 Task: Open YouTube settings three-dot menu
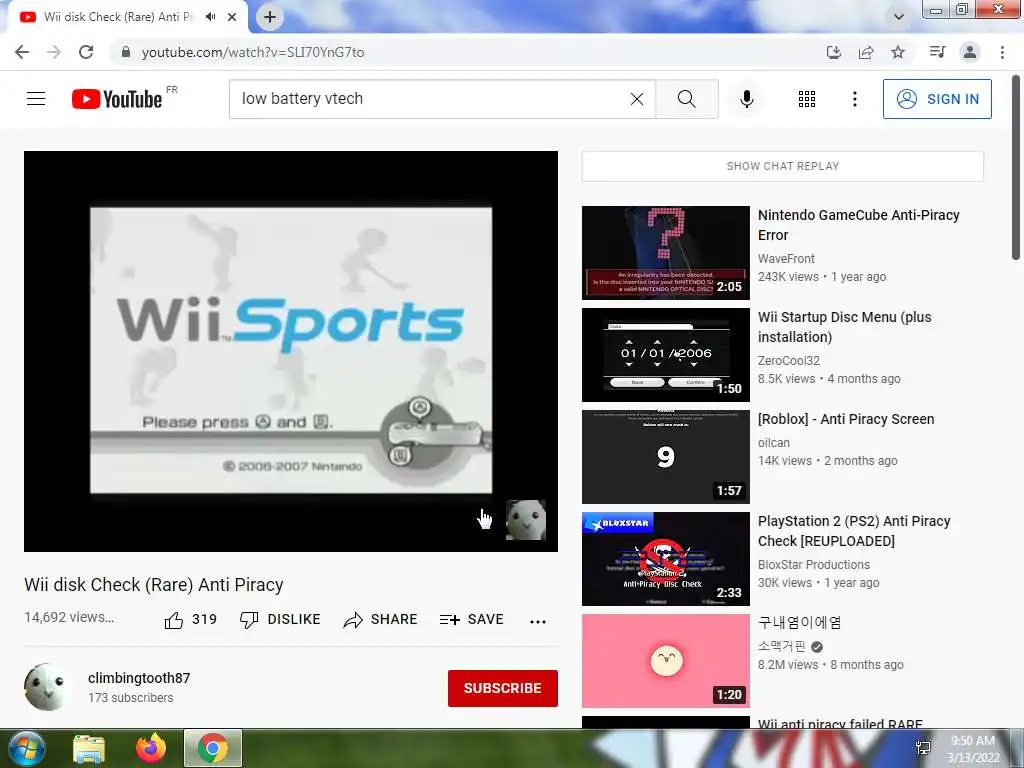tap(854, 99)
